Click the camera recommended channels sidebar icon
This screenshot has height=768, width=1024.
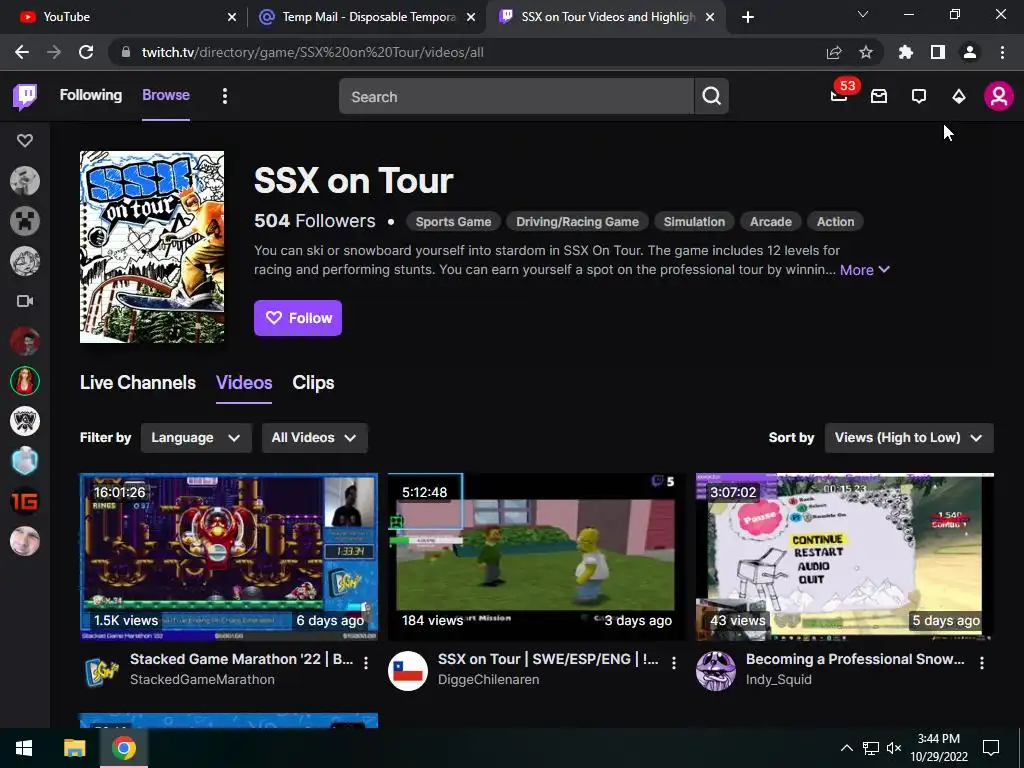click(25, 301)
